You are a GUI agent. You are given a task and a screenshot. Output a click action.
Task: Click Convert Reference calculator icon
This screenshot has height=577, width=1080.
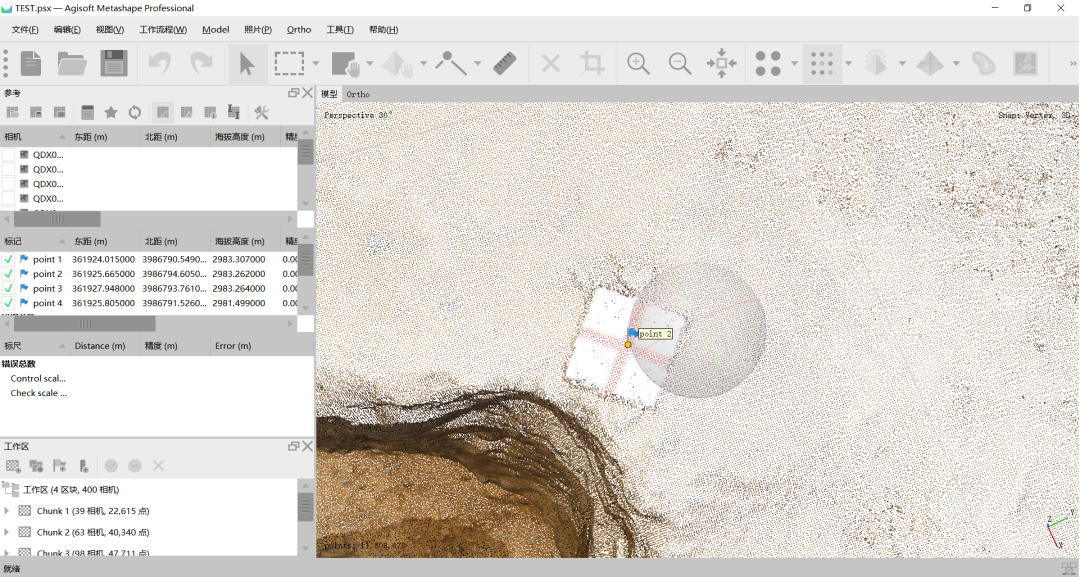(x=87, y=112)
